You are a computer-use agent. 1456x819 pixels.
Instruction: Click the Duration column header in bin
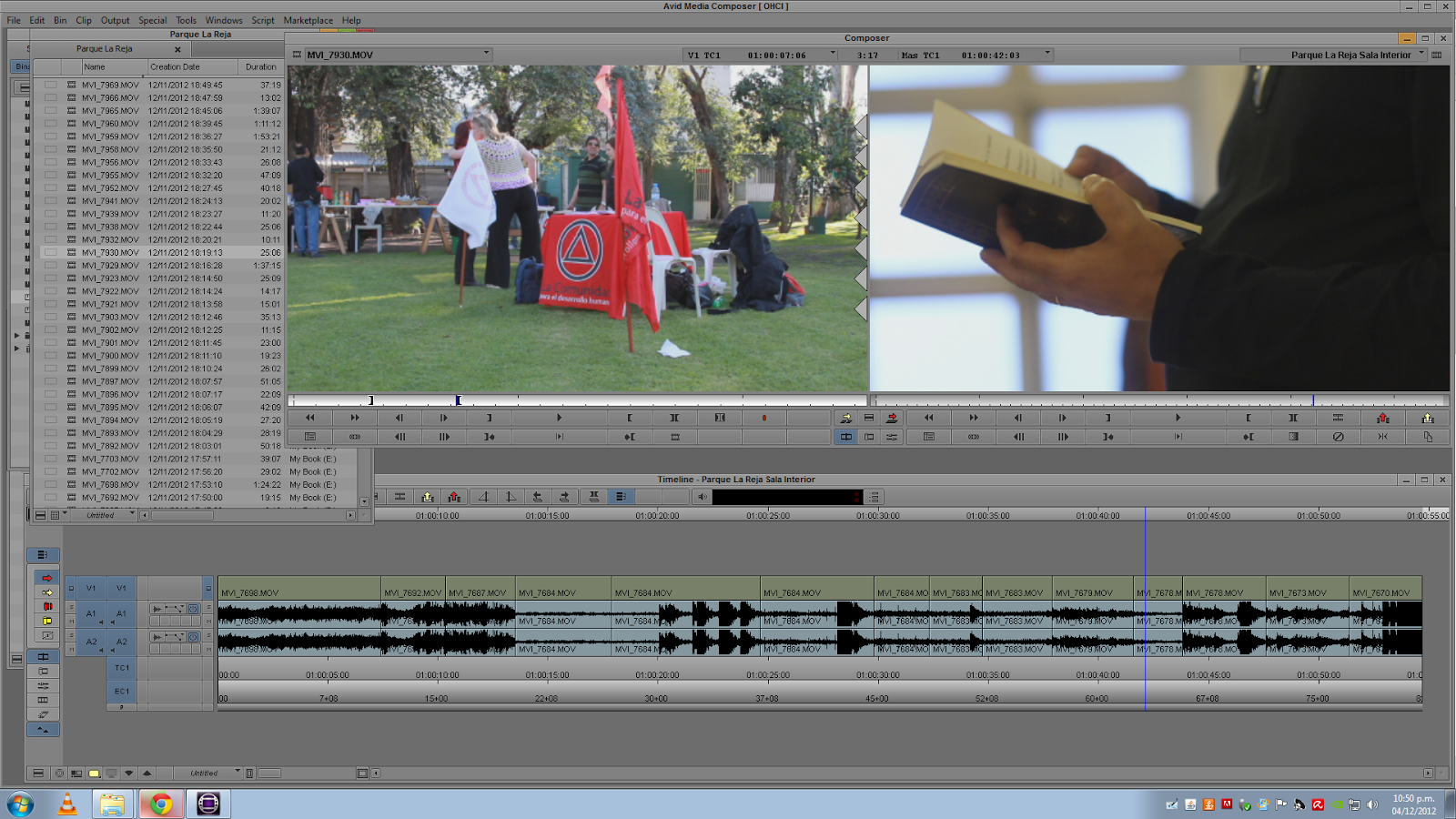pyautogui.click(x=261, y=66)
